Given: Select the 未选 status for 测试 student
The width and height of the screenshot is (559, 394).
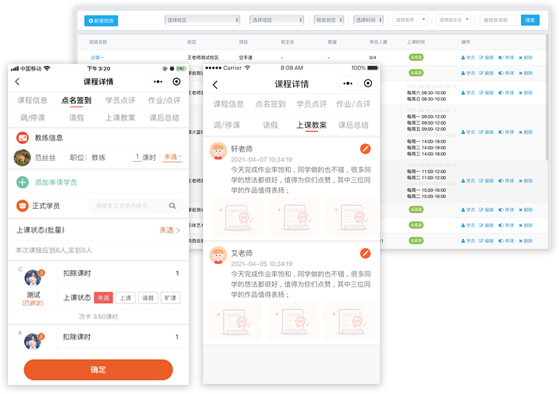Looking at the screenshot, I should click(x=103, y=298).
